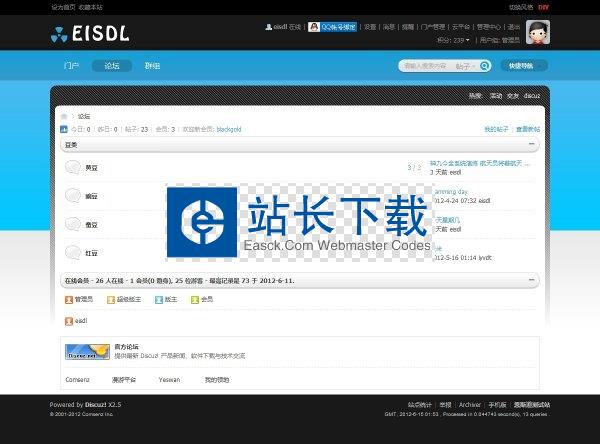Collapse the 豆类 forum category section
600x444 pixels.
click(534, 144)
